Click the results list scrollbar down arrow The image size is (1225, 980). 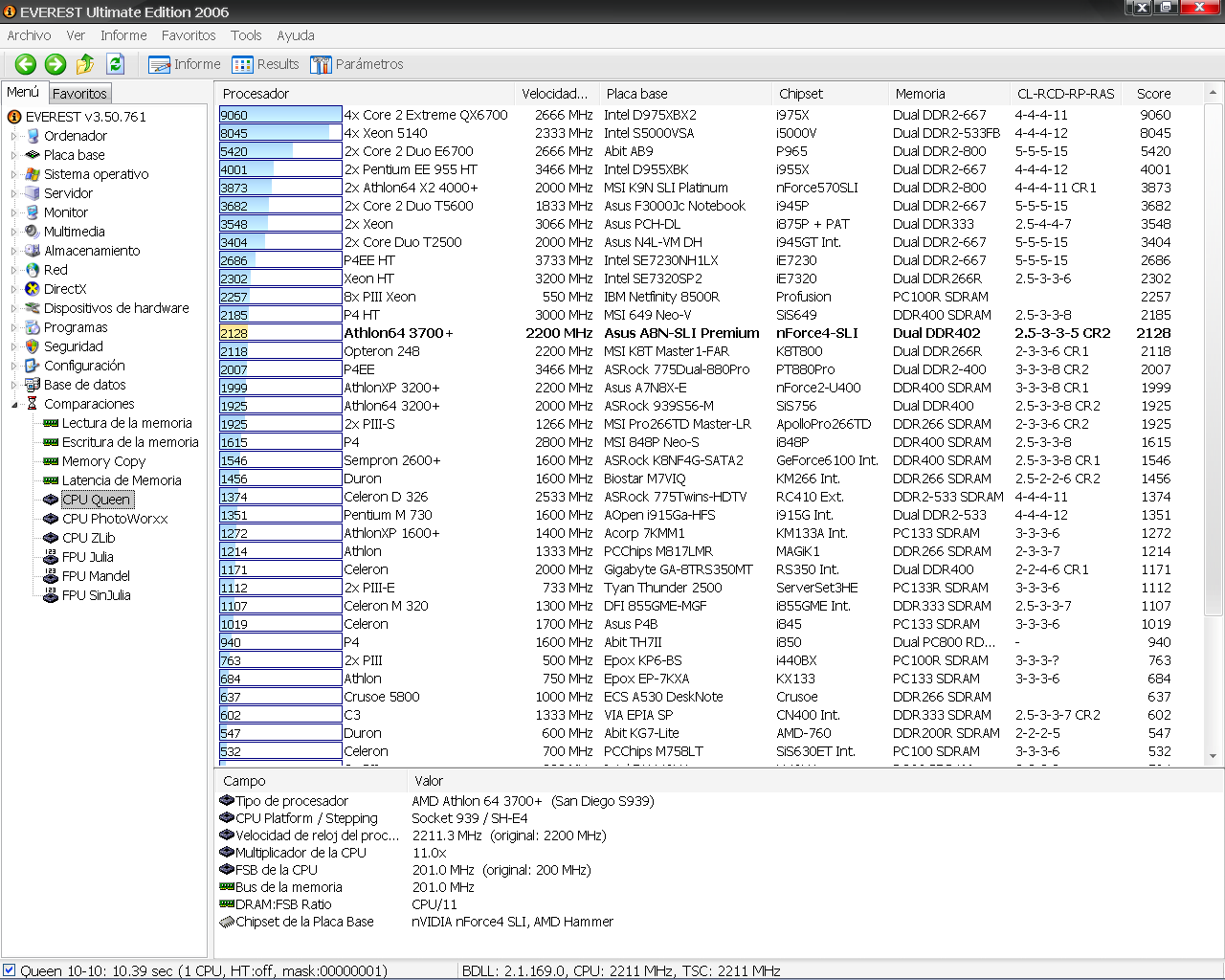tap(1213, 756)
